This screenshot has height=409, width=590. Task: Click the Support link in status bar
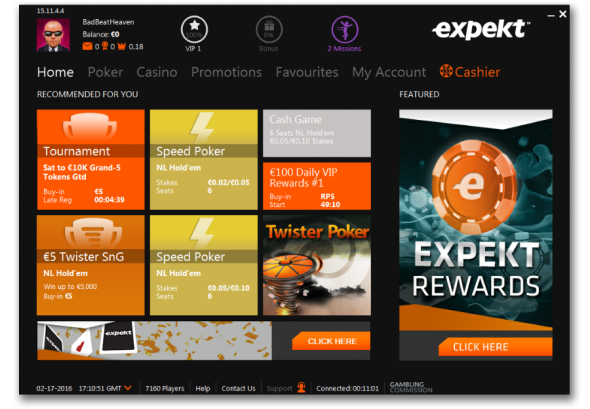pos(279,388)
